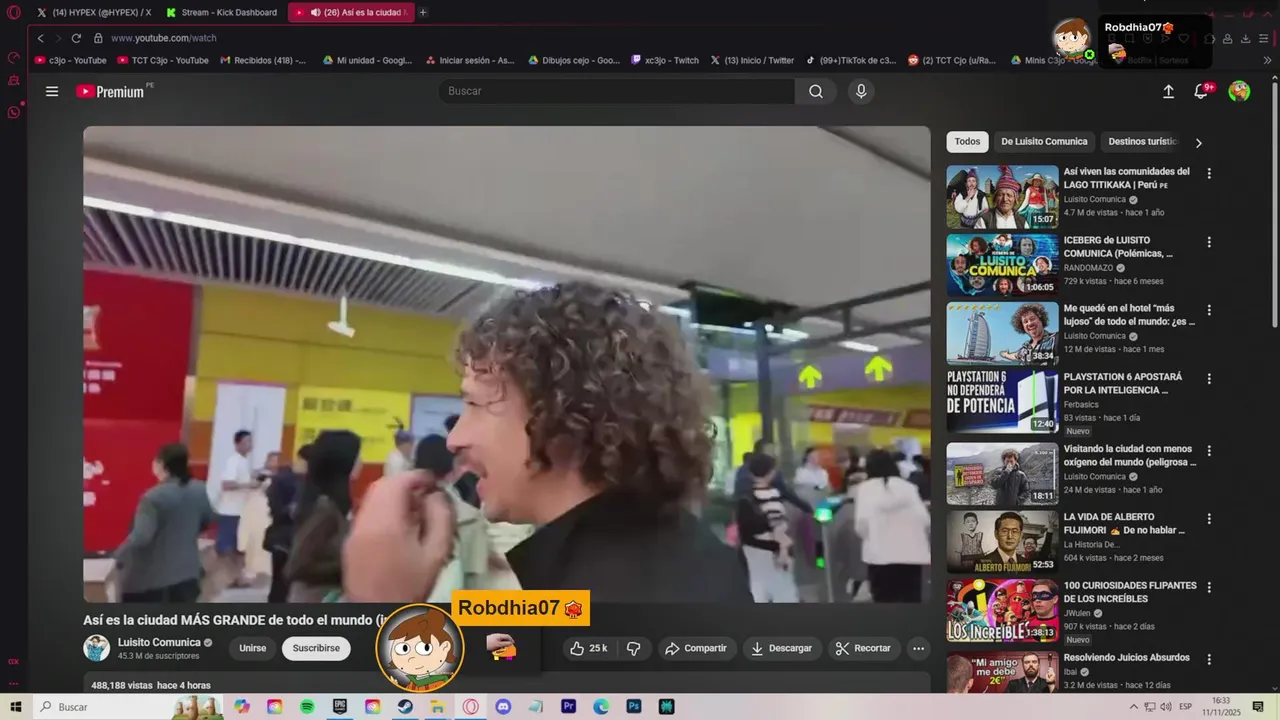
Task: Click the Unirse button
Action: (x=253, y=648)
